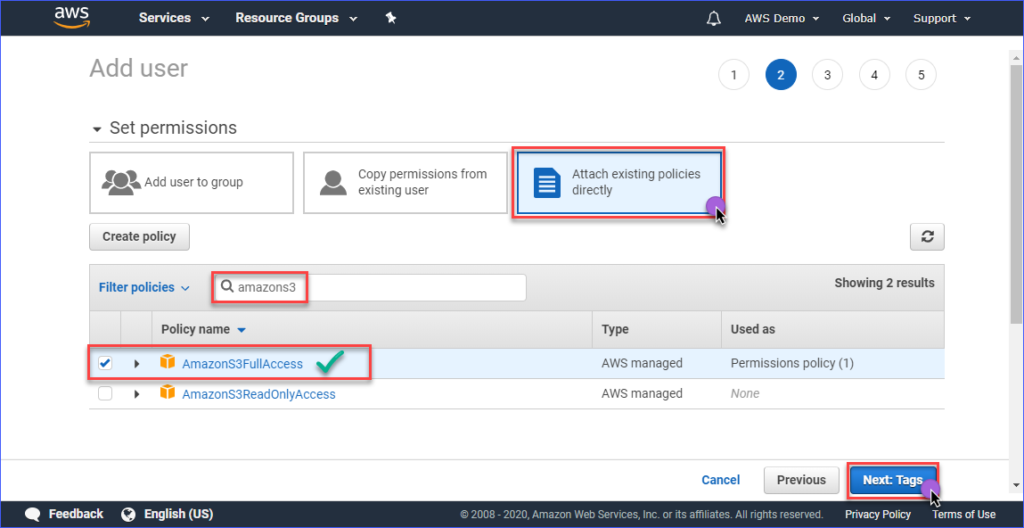Open the Filter policies dropdown
Screen dimensions: 1024x528
pos(144,287)
